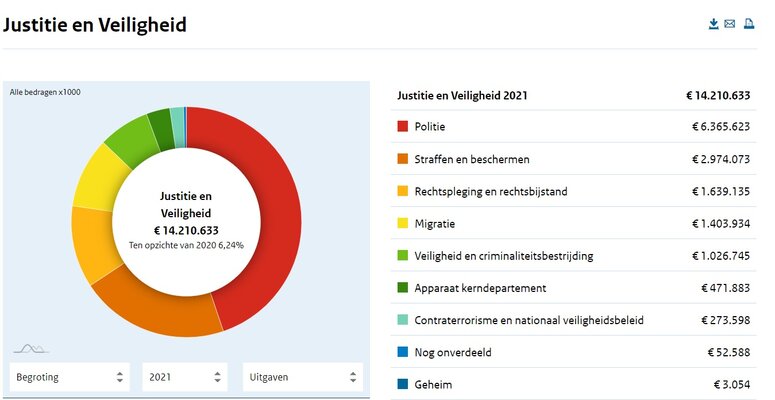Image resolution: width=775 pixels, height=400 pixels.
Task: Click the amount € 273.598
Action: coord(726,319)
